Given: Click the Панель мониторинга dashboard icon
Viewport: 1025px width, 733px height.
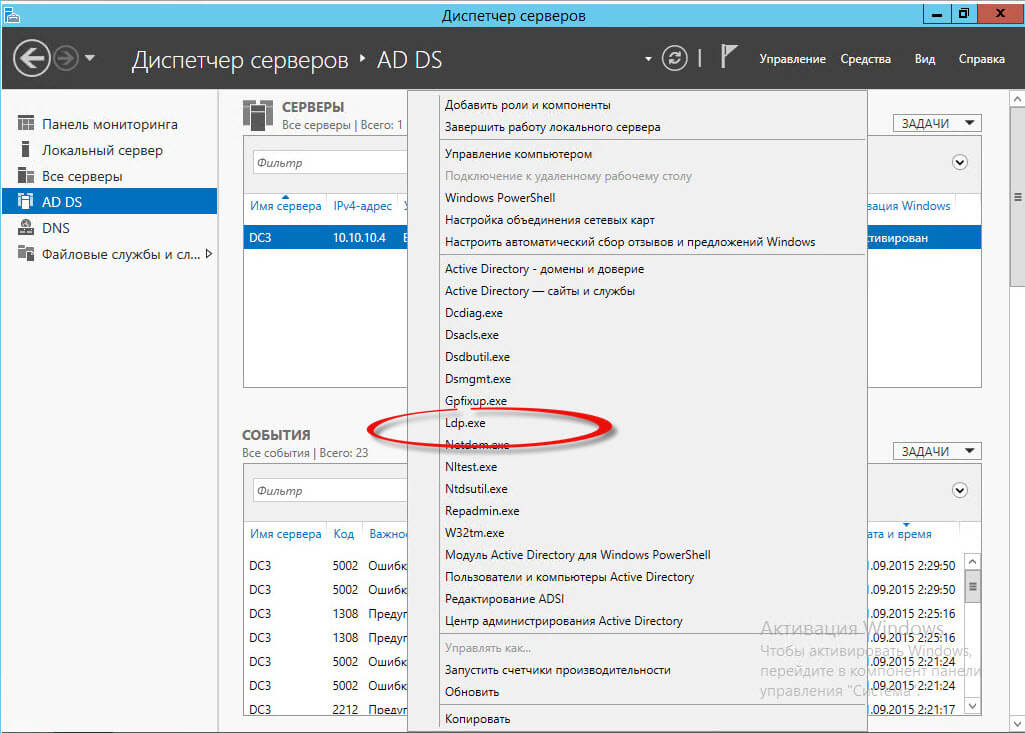Looking at the screenshot, I should (x=25, y=123).
